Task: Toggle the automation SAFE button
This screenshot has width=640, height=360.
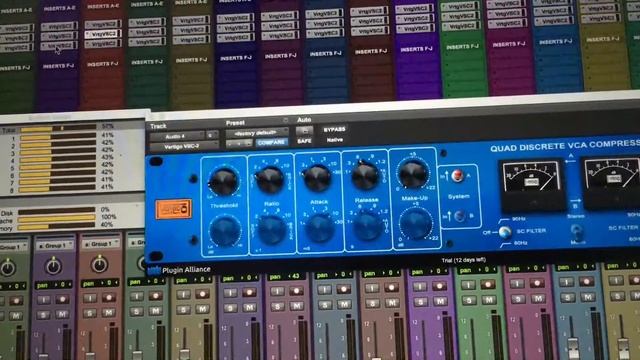Action: 304,141
